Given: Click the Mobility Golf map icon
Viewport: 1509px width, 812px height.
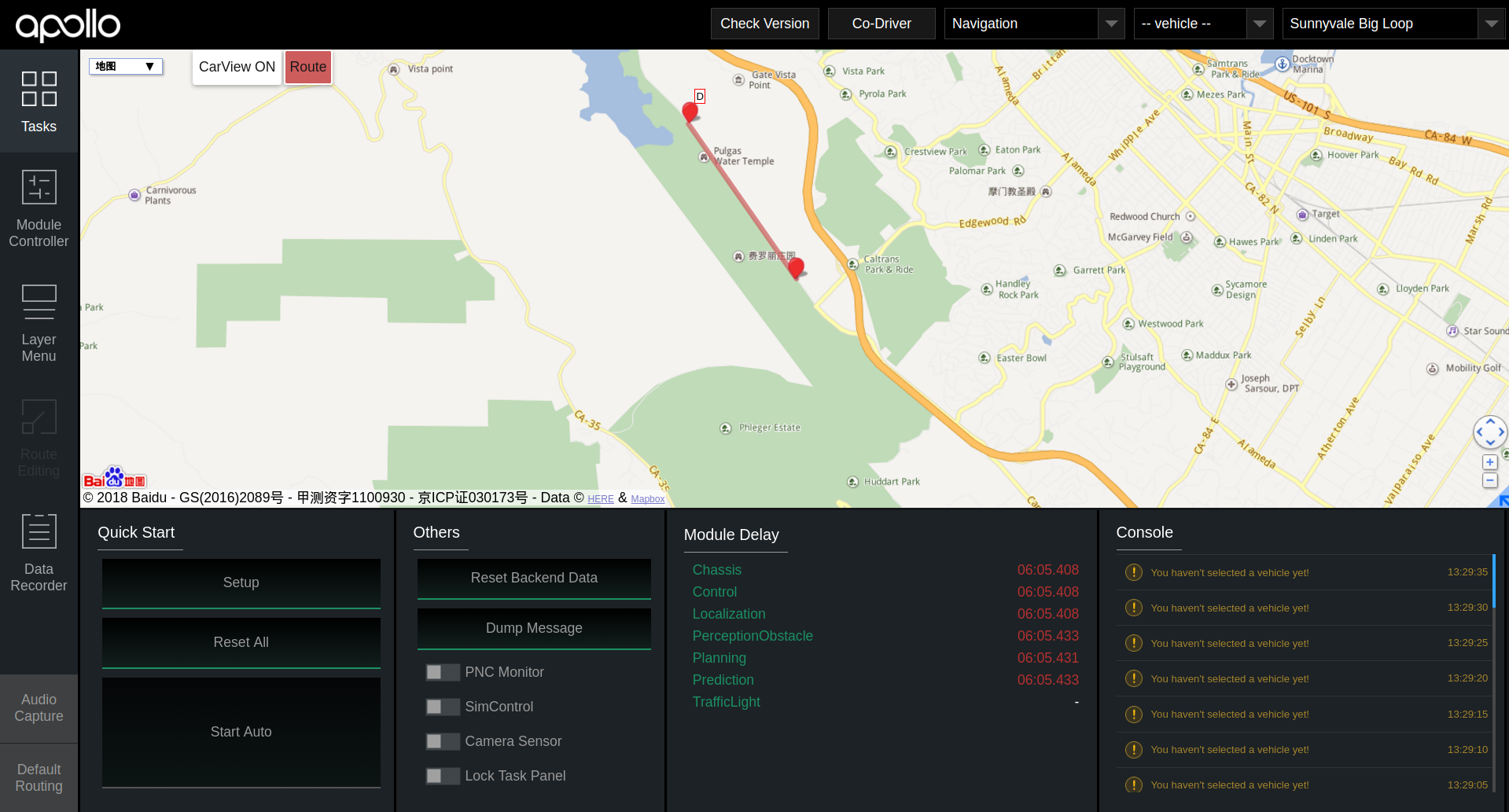Looking at the screenshot, I should point(1433,369).
